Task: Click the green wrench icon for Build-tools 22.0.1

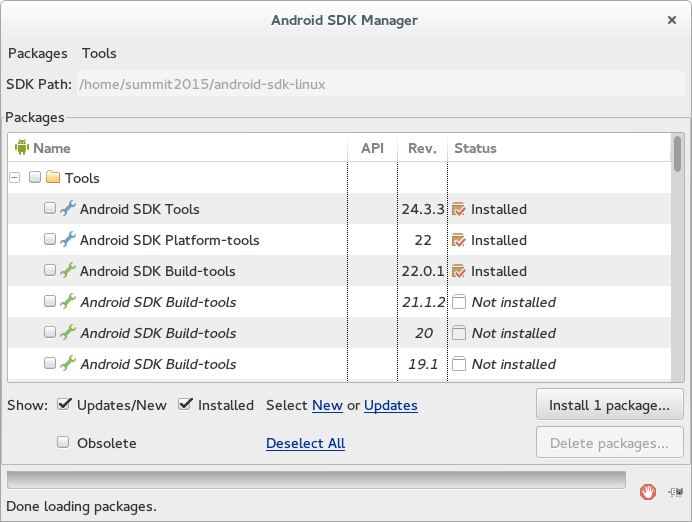Action: (x=68, y=270)
